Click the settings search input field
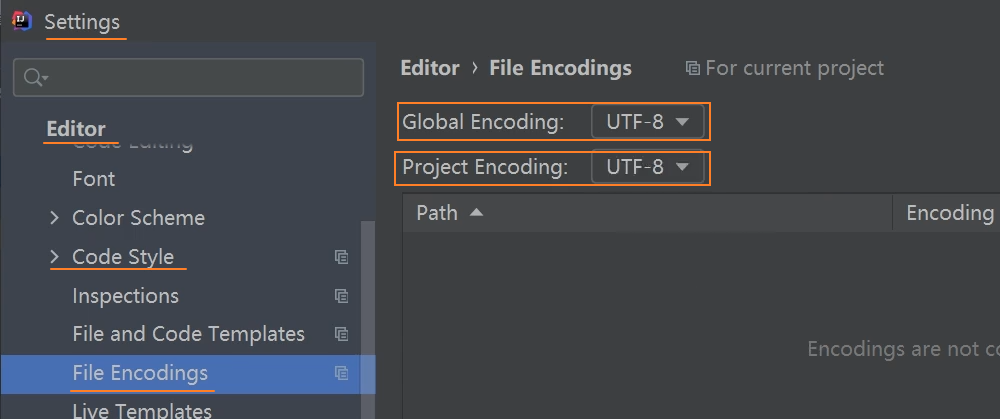1000x419 pixels. coord(200,78)
